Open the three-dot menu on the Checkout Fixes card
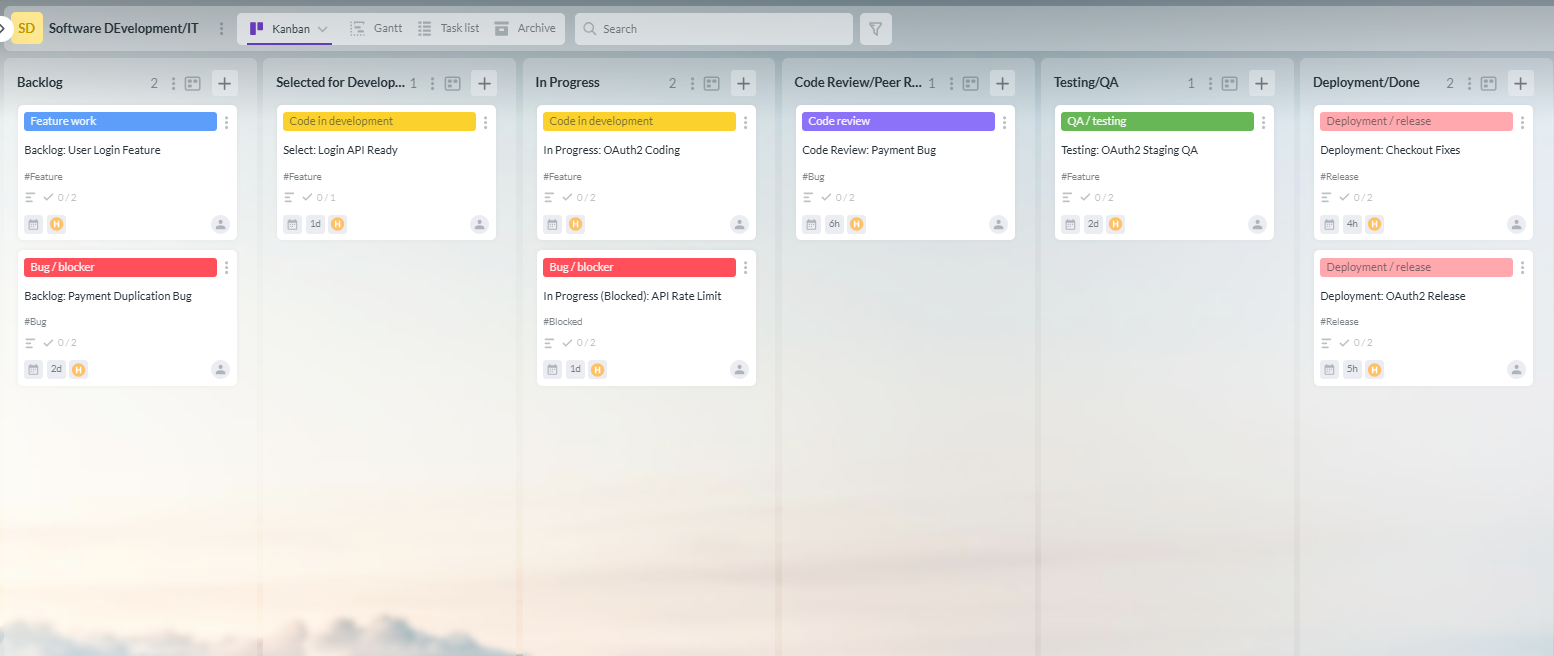The height and width of the screenshot is (656, 1554). pyautogui.click(x=1523, y=121)
